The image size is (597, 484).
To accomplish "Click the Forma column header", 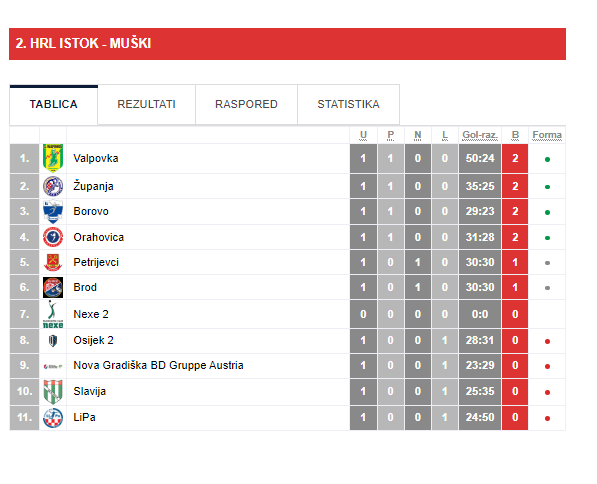I will pos(547,135).
